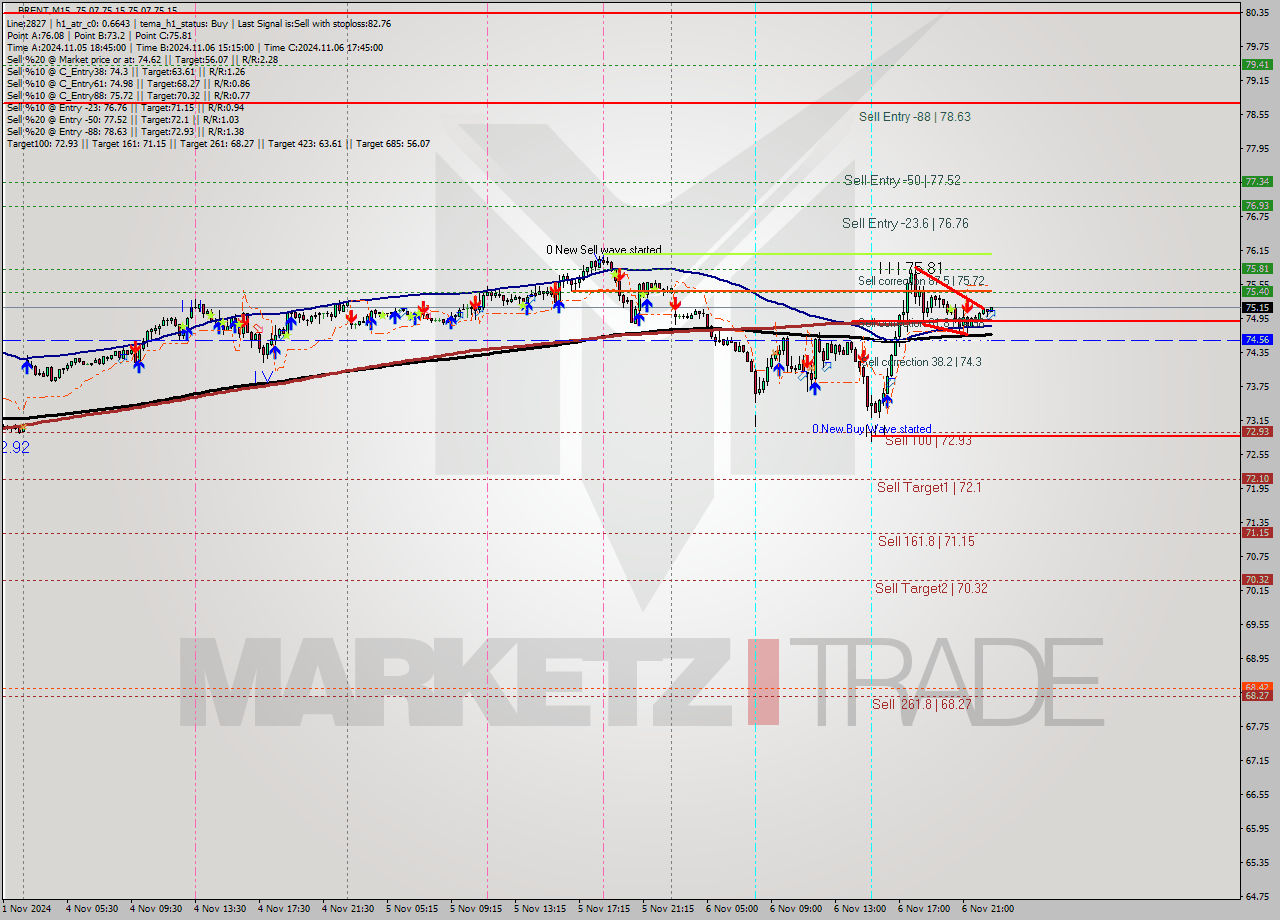The width and height of the screenshot is (1280, 920).
Task: Click the '4 Nov 13:30' time label
Action: 222,909
